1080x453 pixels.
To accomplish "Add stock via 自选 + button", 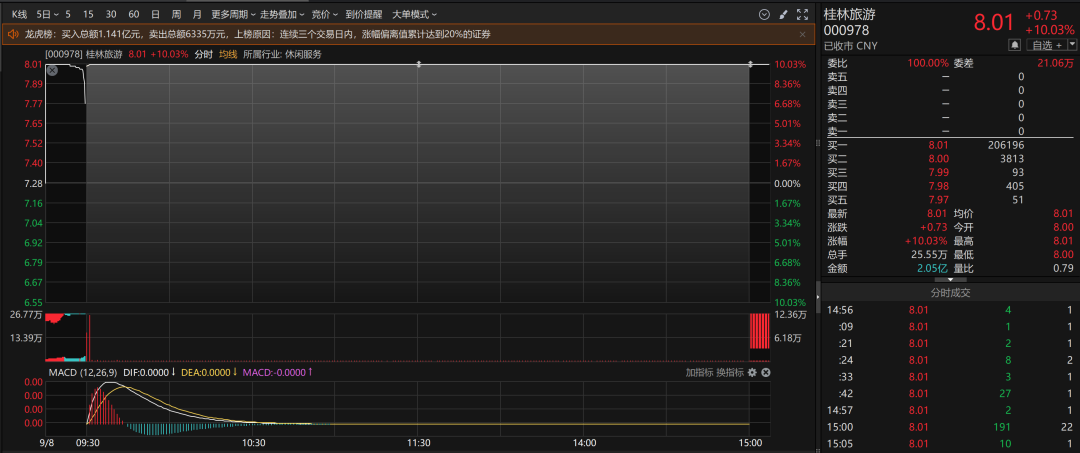I will [1046, 45].
